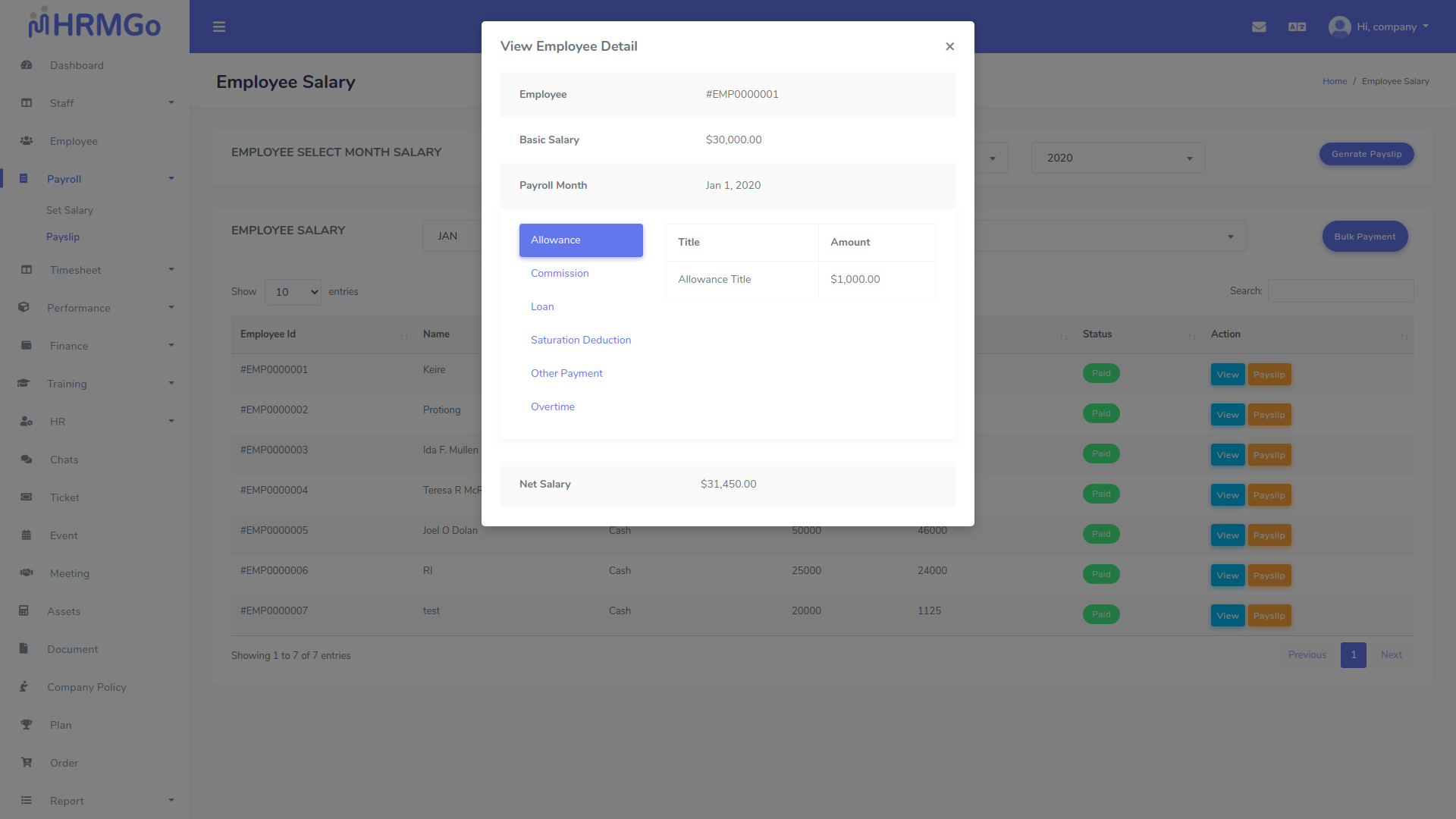Click the Assets calculator icon
Viewport: 1456px width, 819px height.
[24, 611]
